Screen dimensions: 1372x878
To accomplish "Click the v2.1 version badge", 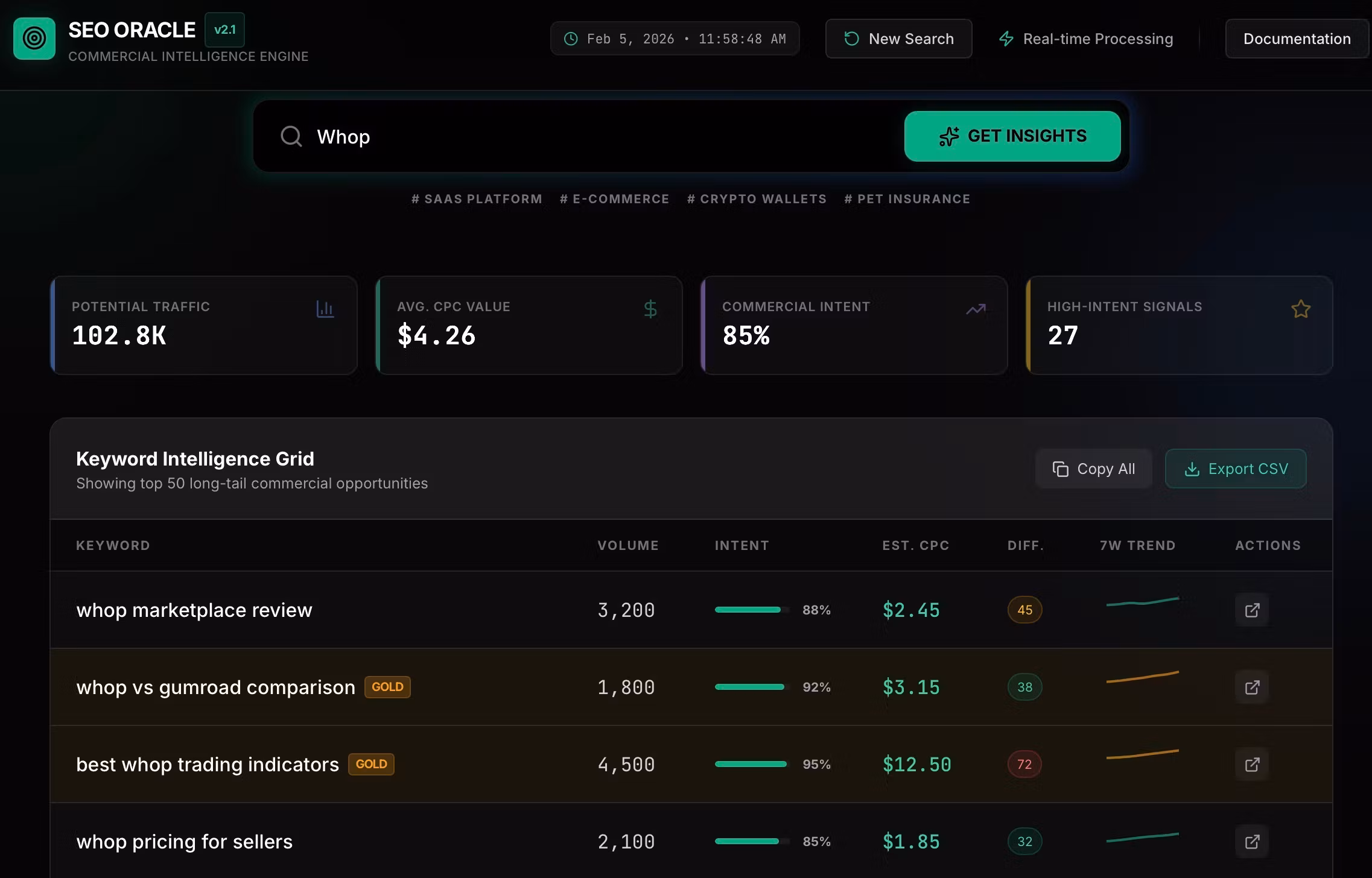I will pos(224,30).
